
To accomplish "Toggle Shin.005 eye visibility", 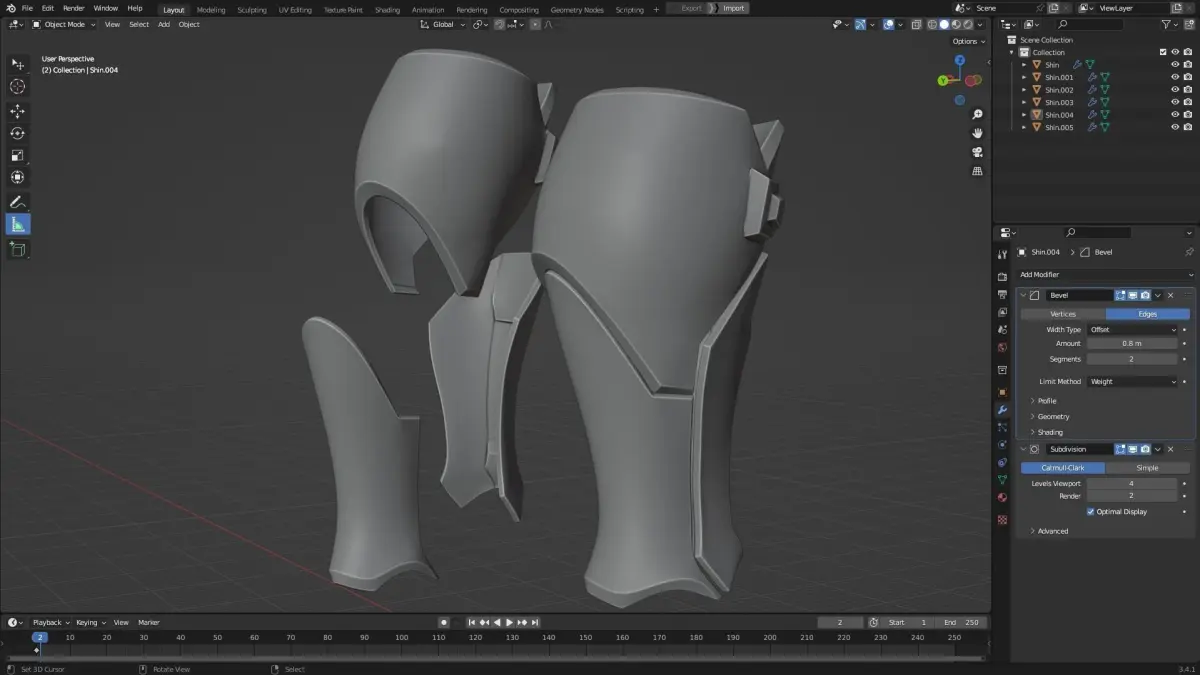I will (1175, 127).
